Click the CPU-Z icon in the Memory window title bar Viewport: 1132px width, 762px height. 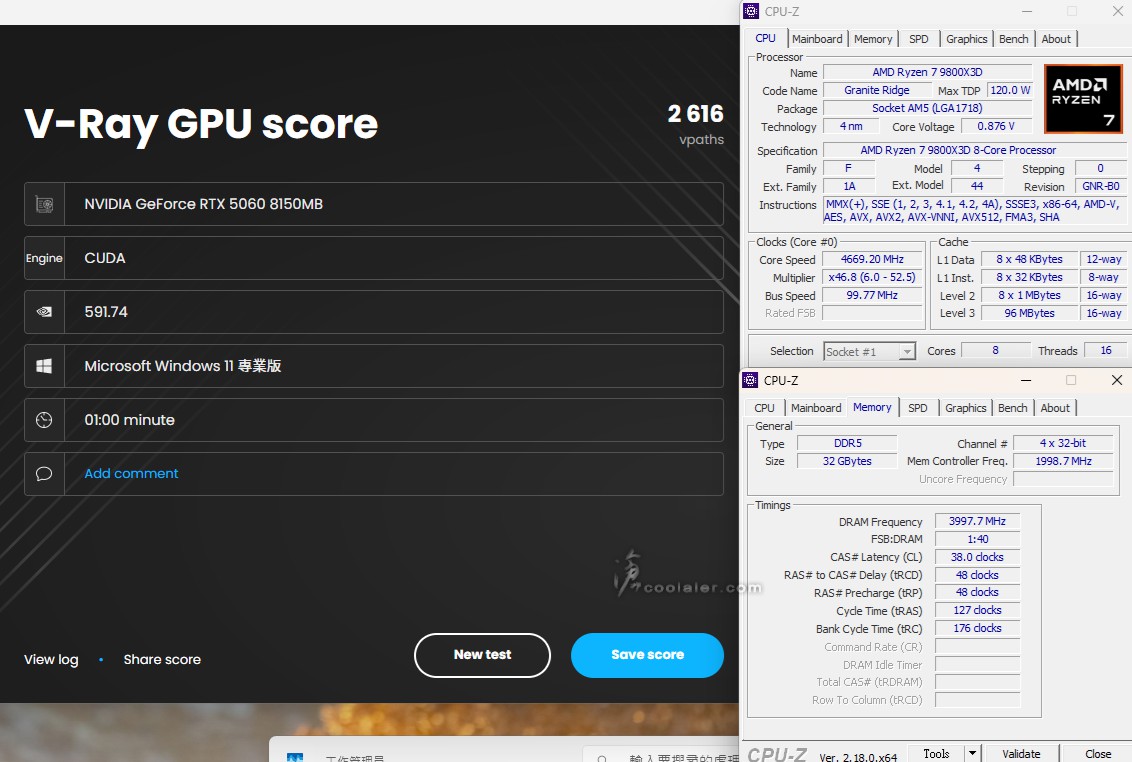pyautogui.click(x=751, y=380)
